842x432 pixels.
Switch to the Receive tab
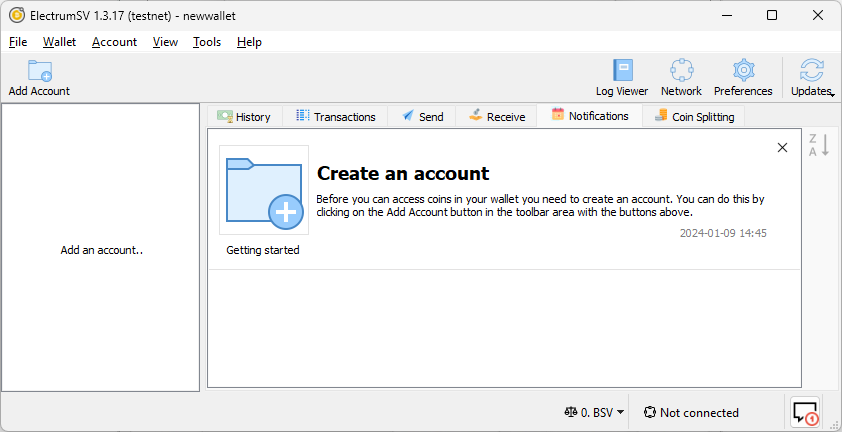tap(497, 117)
